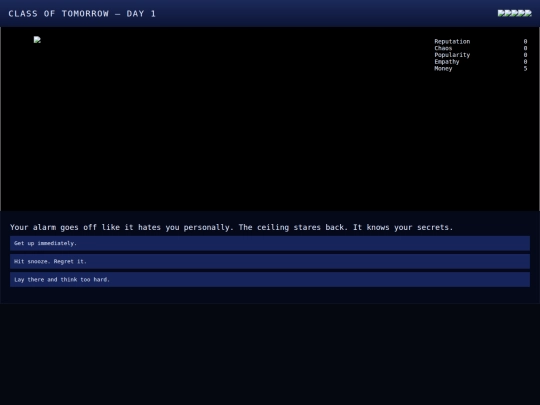
Task: Click the Chaos stat label
Action: coord(443,48)
